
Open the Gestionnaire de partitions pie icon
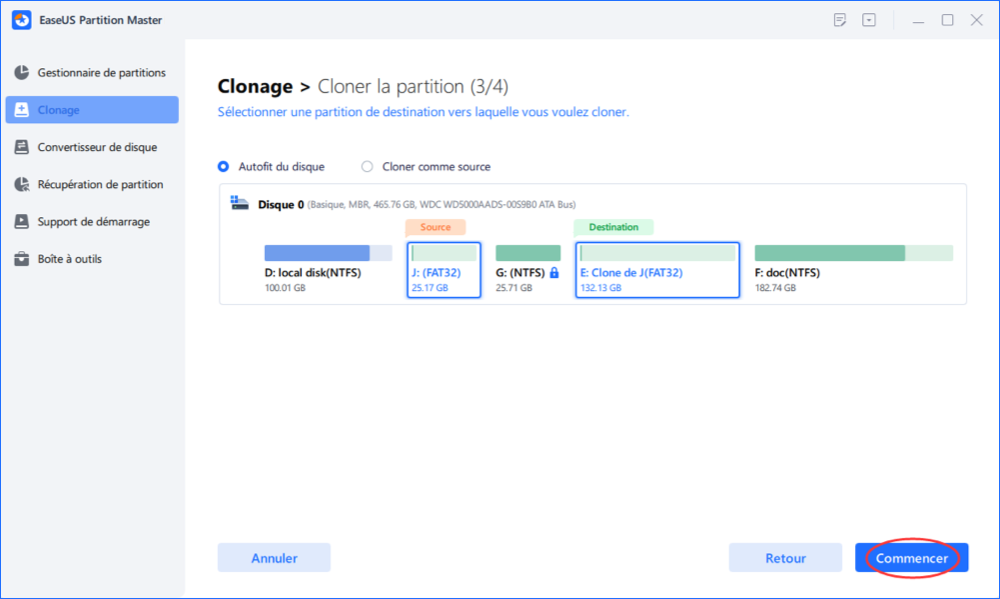(x=21, y=73)
